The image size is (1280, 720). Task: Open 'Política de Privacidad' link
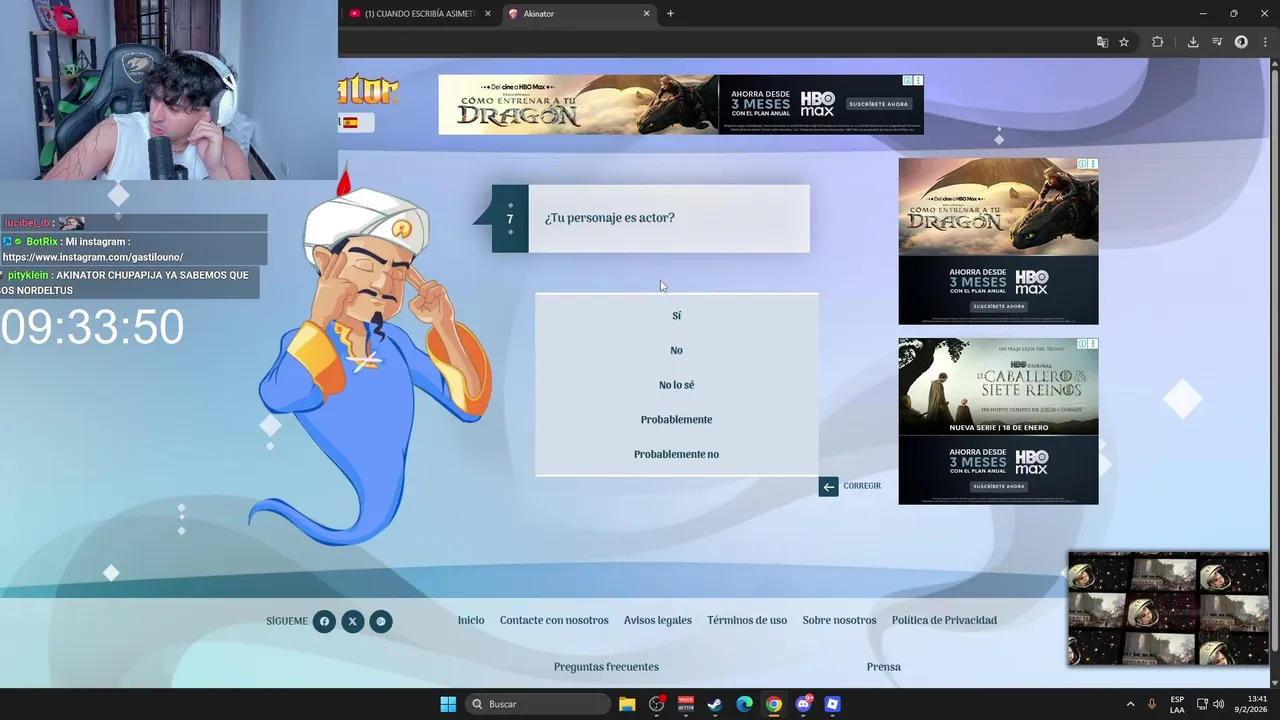point(944,621)
